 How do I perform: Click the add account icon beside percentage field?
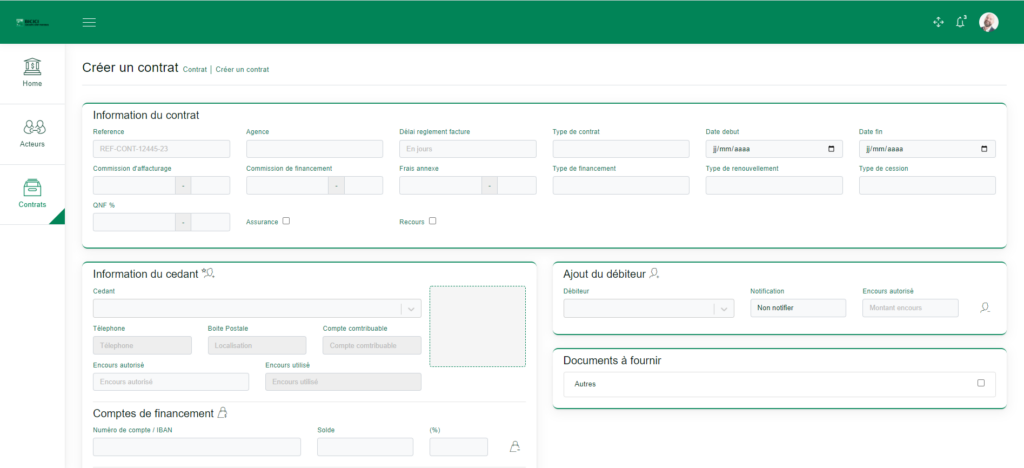(515, 447)
